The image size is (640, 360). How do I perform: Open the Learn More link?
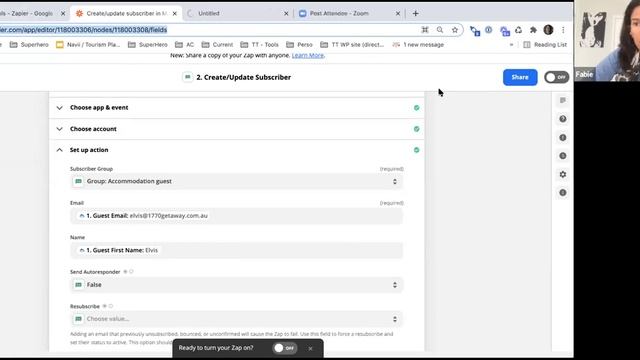tap(307, 55)
